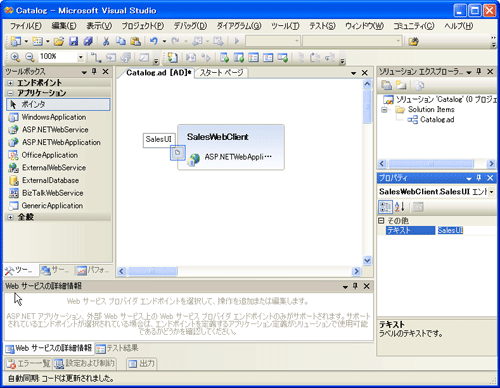Click the Open File folder icon
Screen dimensions: 500x388
point(59,41)
